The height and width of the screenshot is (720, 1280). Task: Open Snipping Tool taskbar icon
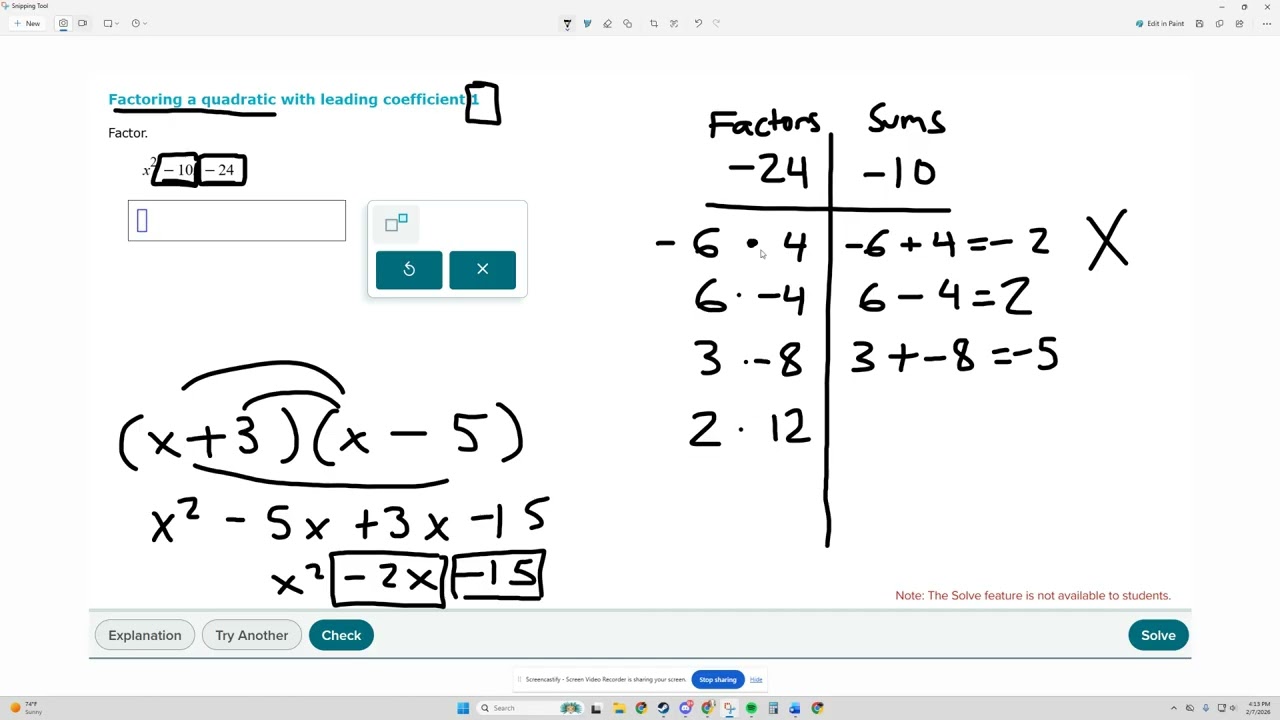coord(729,708)
